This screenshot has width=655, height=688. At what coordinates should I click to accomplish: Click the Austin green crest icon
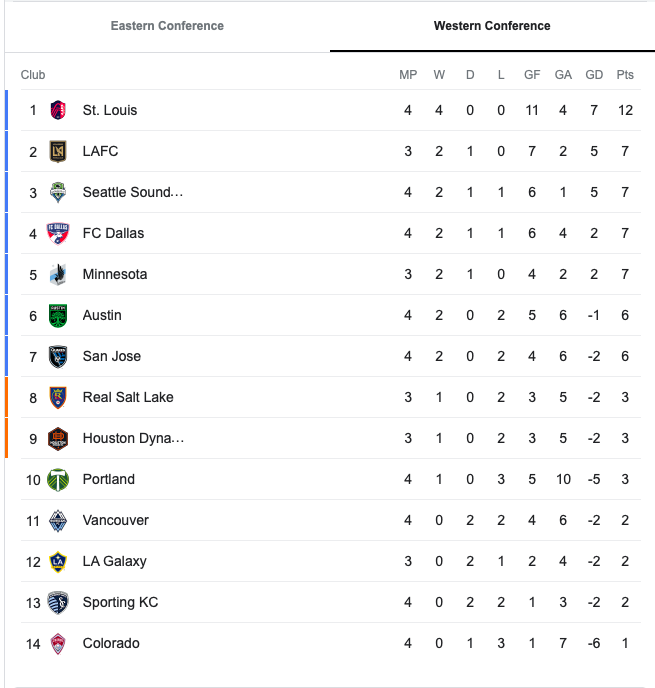click(x=58, y=315)
